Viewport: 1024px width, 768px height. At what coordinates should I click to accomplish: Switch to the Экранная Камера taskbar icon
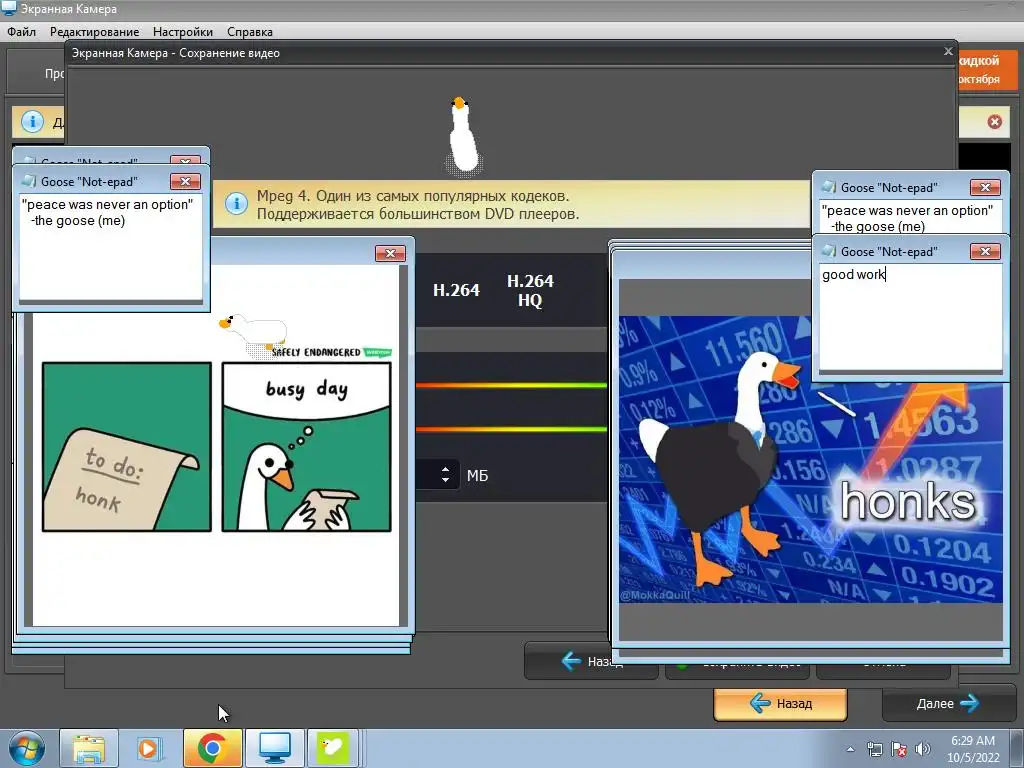274,748
